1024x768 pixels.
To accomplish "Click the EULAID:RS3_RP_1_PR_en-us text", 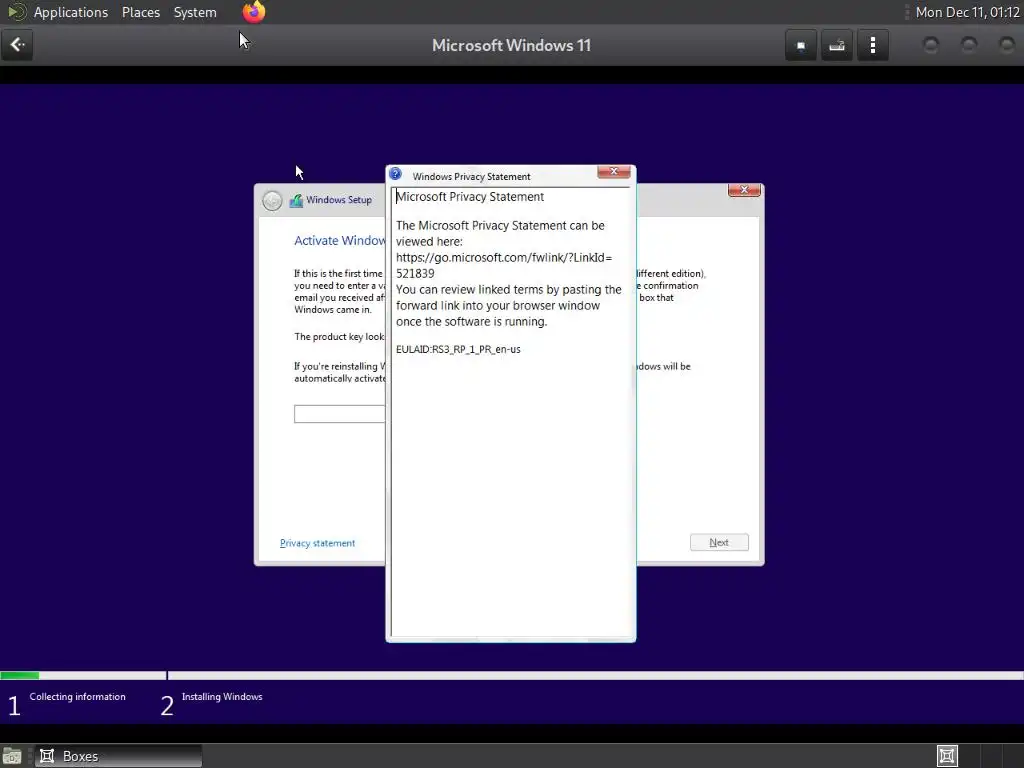I will 458,349.
